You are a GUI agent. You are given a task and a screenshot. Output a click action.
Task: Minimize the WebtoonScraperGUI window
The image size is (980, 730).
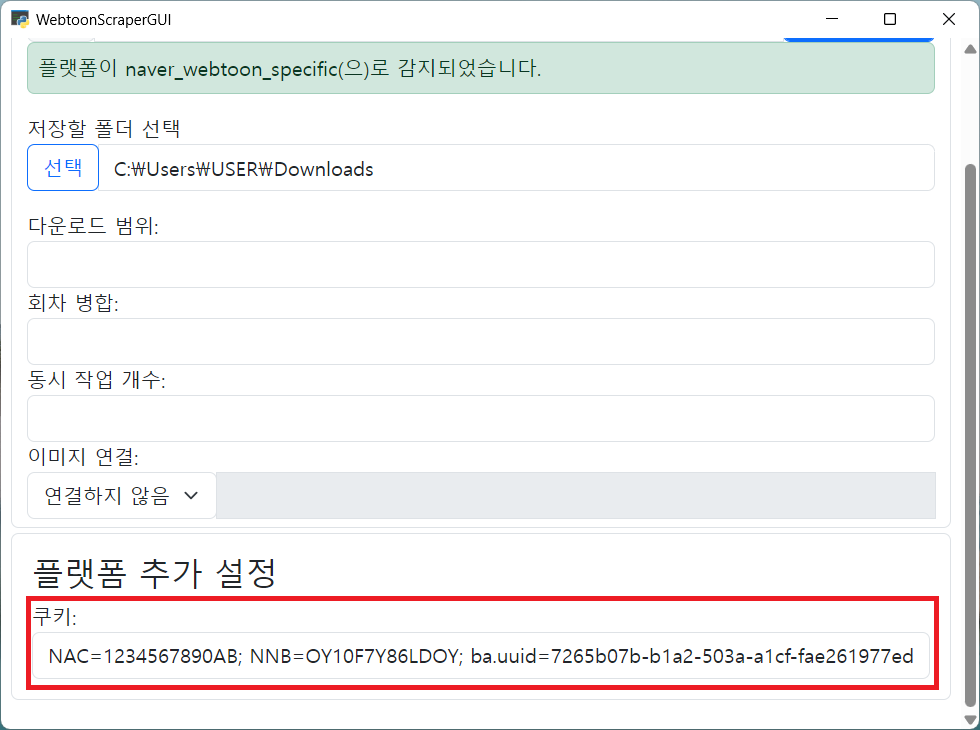point(832,19)
